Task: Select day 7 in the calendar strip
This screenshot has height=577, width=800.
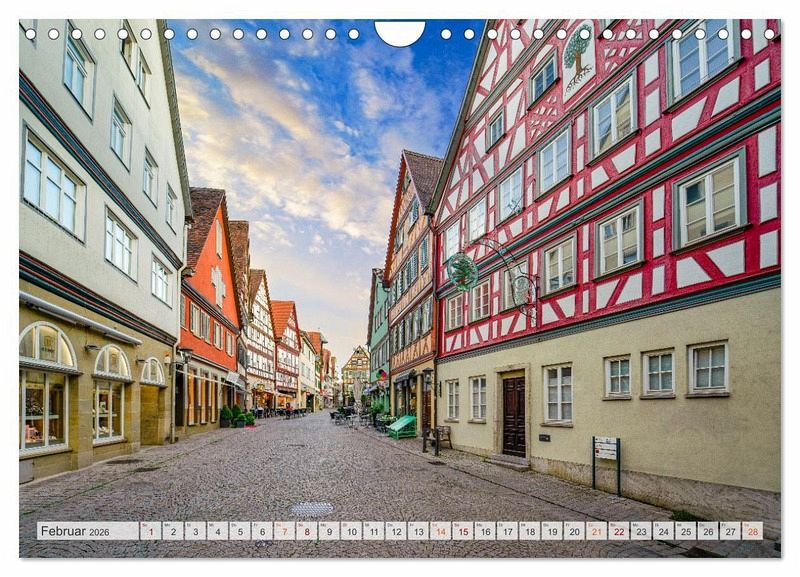Action: (284, 531)
